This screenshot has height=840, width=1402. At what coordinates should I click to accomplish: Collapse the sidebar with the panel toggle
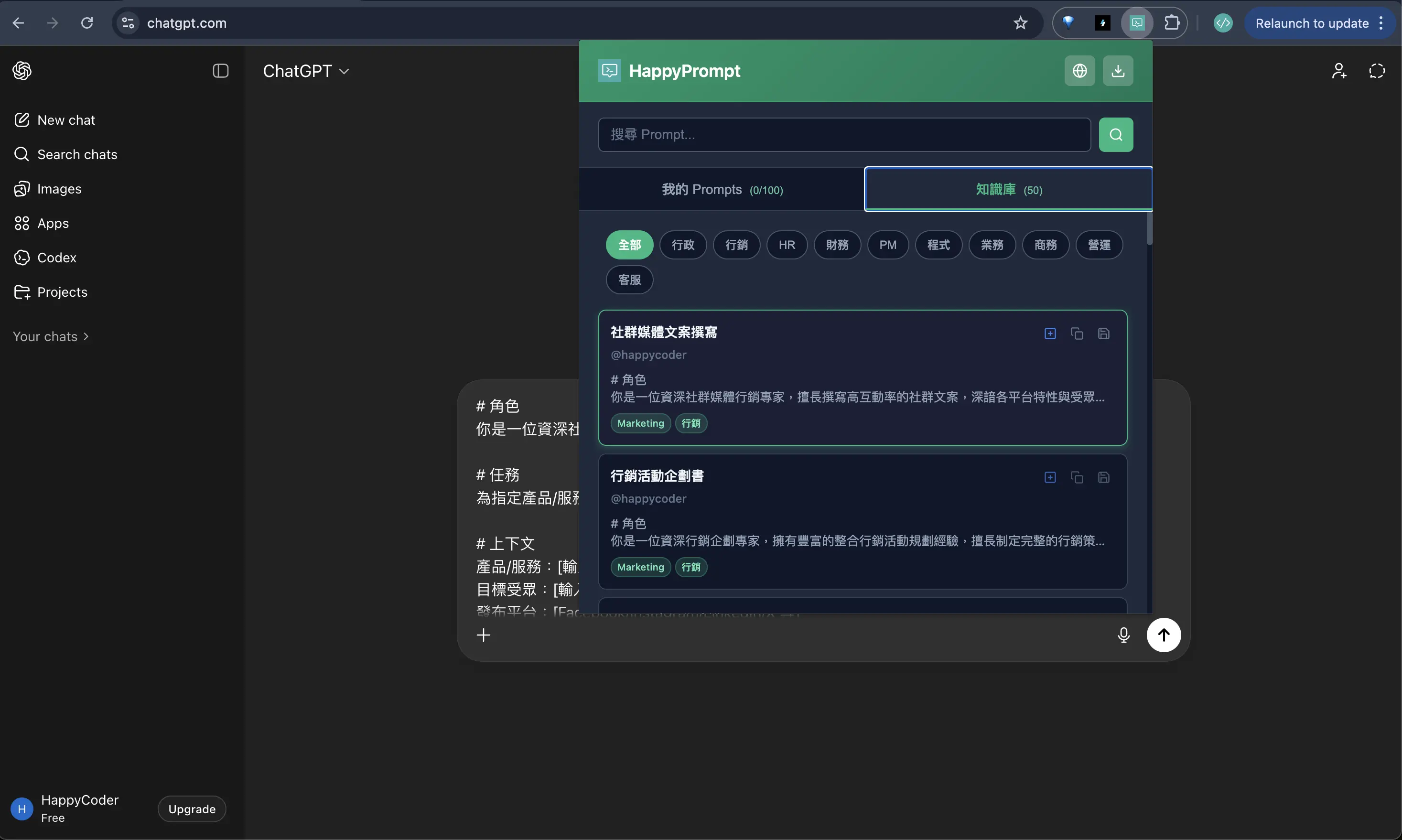click(220, 70)
